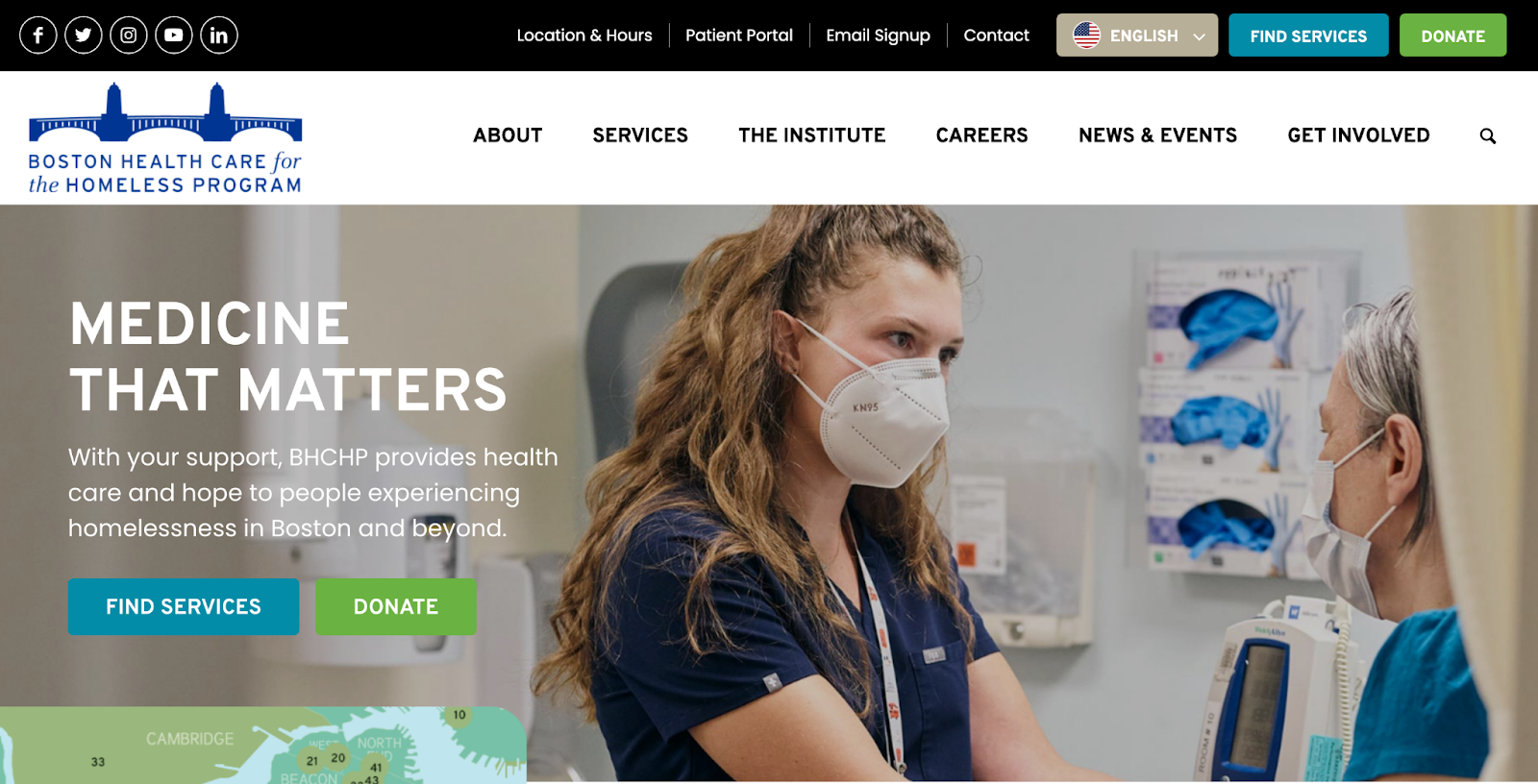The width and height of the screenshot is (1538, 784).
Task: Open the search magnifier icon
Action: pos(1488,136)
